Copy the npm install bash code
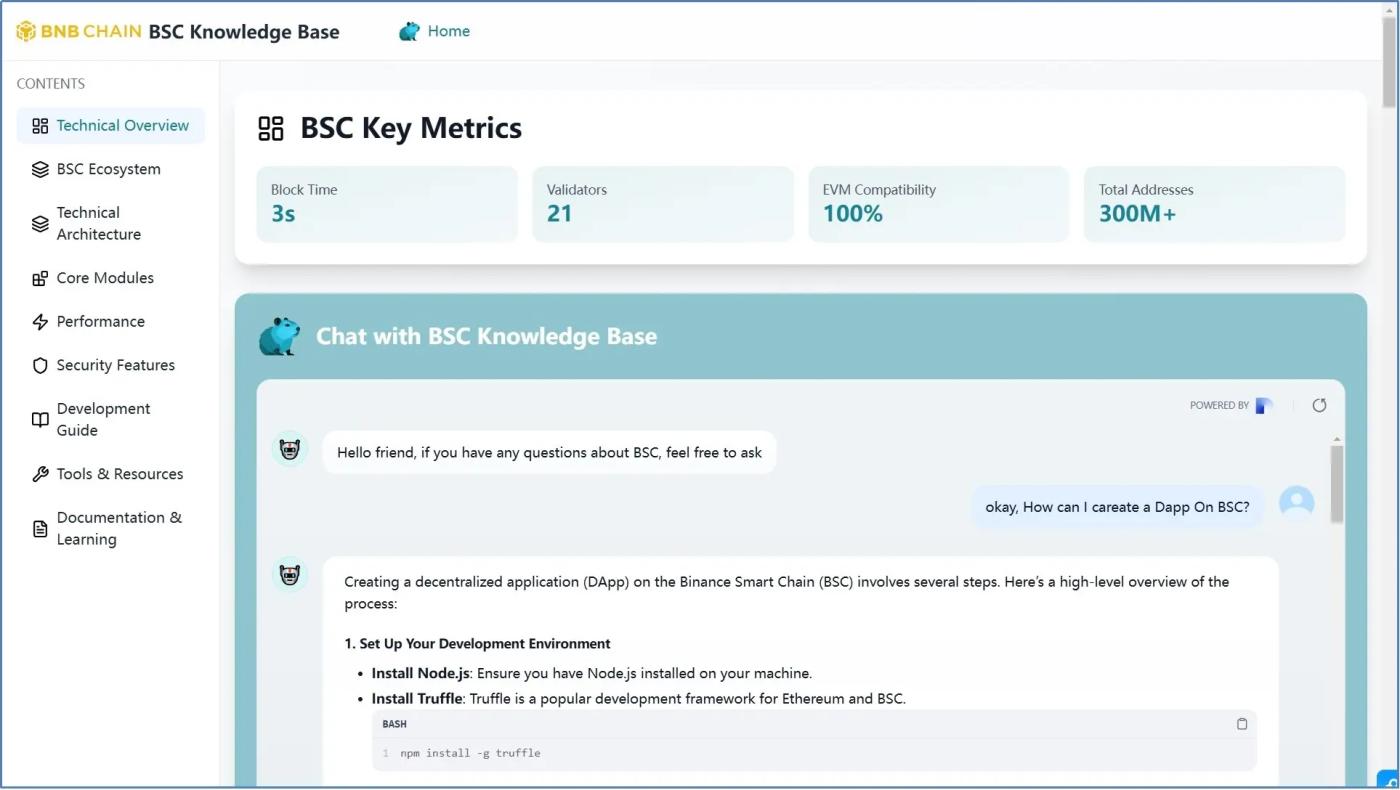 tap(1242, 724)
